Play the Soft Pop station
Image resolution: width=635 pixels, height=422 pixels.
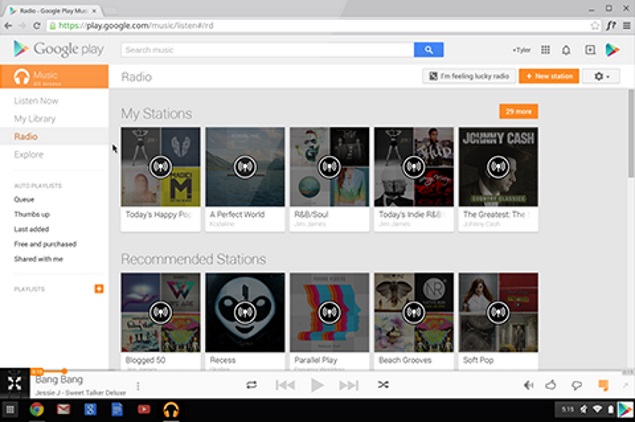498,312
